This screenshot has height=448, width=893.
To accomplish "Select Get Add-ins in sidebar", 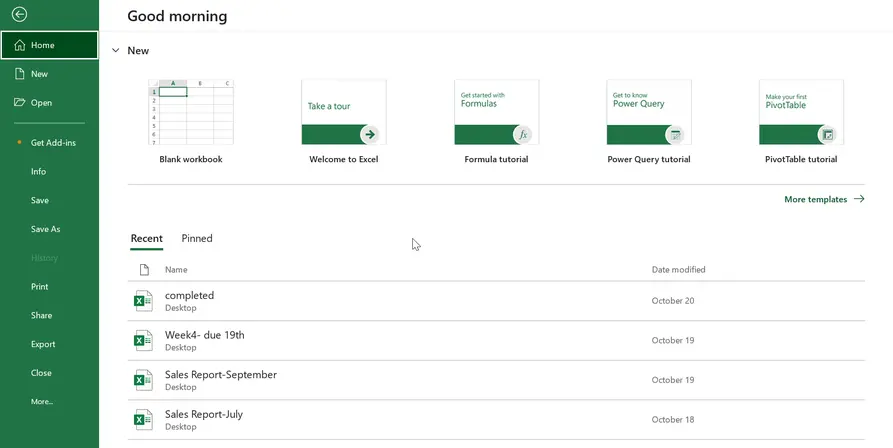I will tap(53, 143).
